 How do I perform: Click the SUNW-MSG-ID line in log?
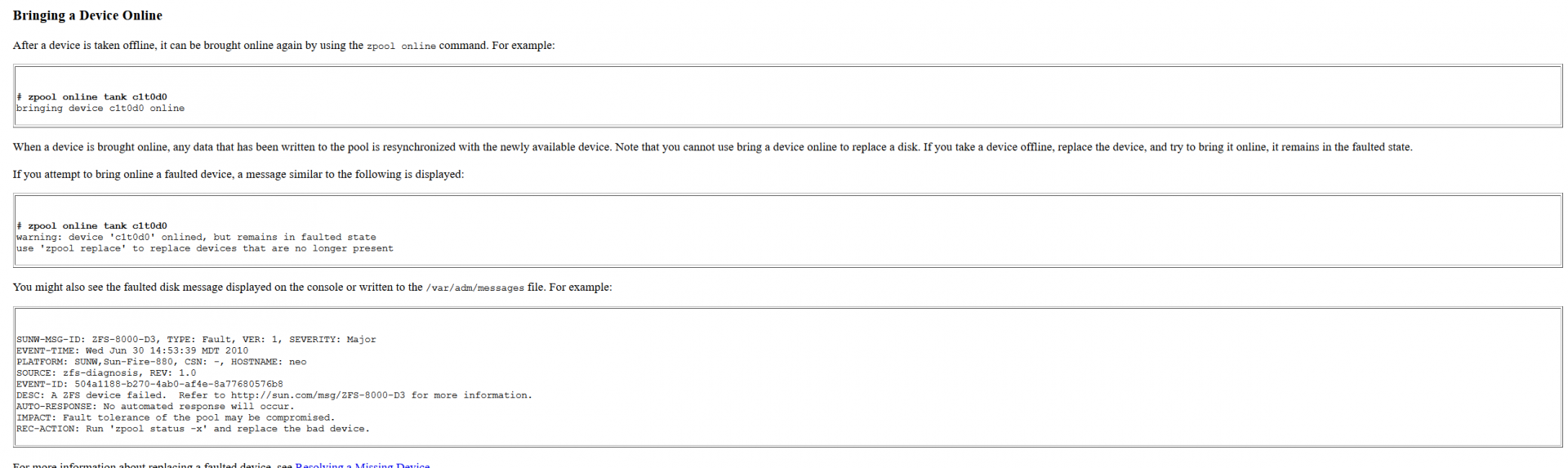coord(196,340)
